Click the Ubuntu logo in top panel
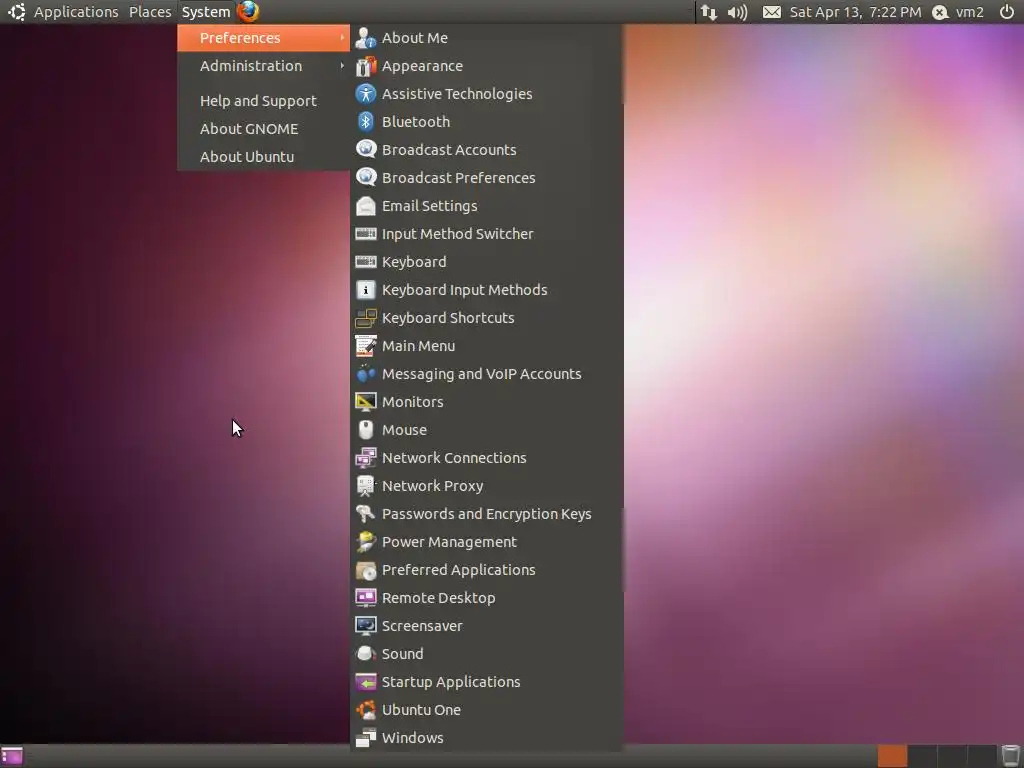 tap(16, 12)
